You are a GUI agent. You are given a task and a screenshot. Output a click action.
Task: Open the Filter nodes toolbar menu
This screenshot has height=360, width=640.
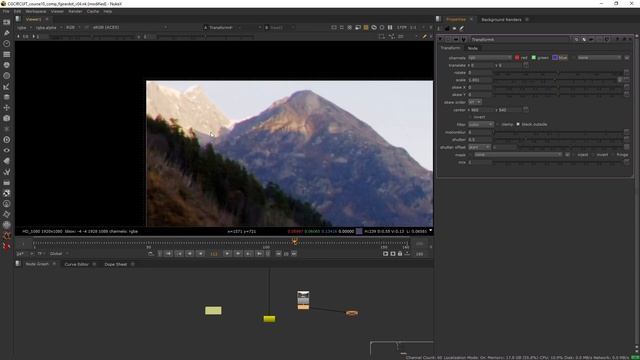[x=7, y=76]
